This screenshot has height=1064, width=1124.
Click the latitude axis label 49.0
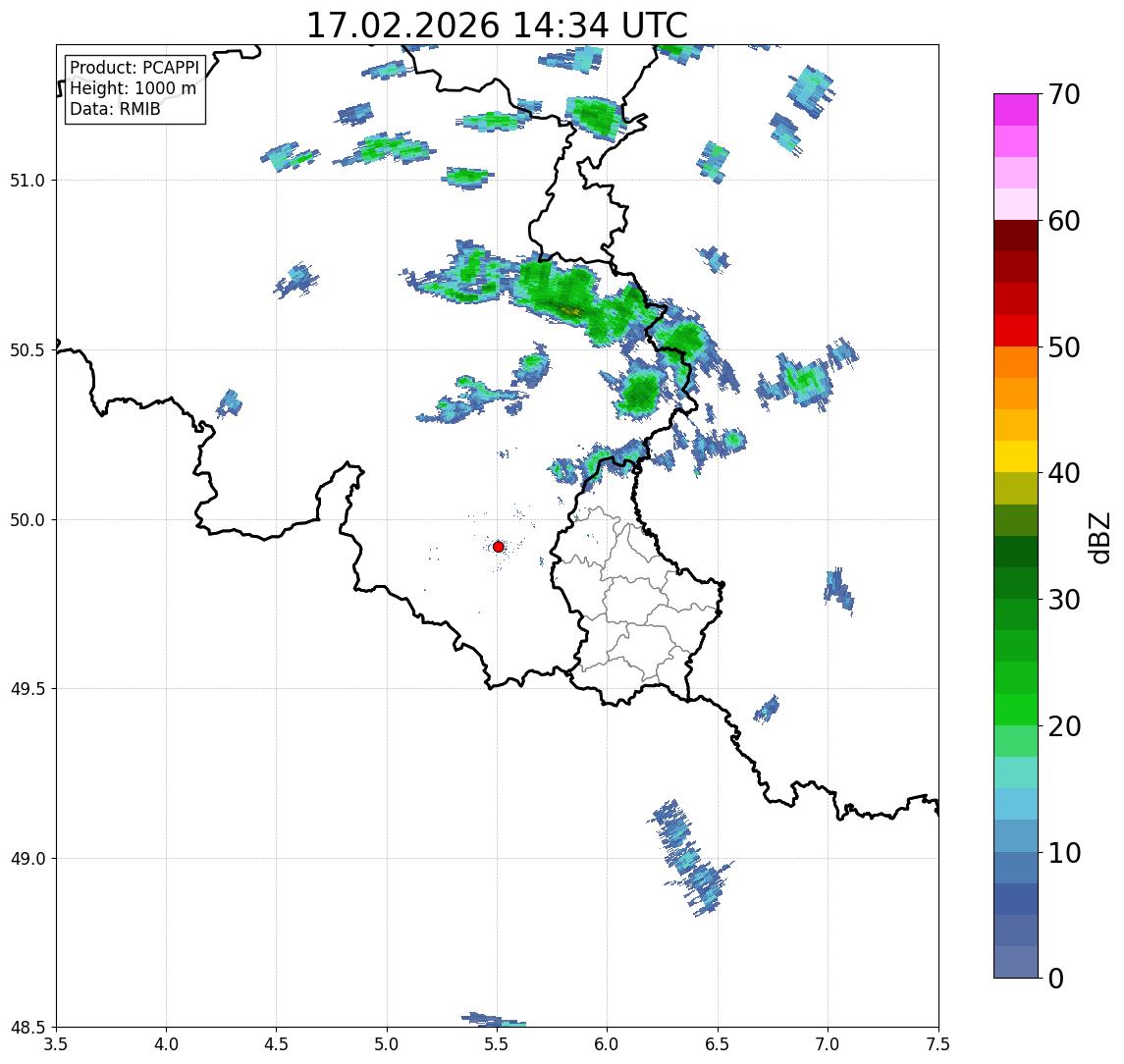point(27,858)
